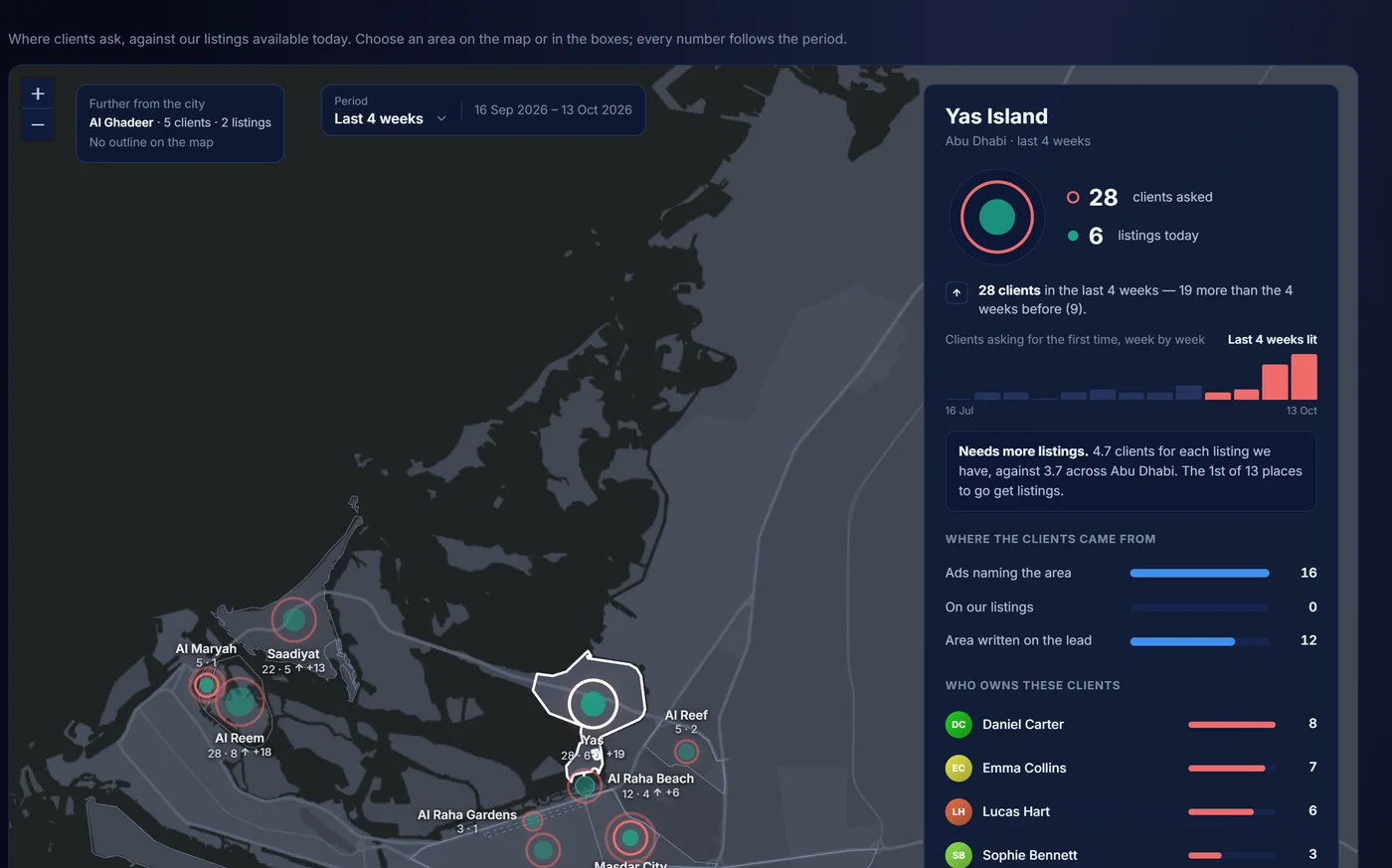Viewport: 1392px width, 868px height.
Task: Select the Al Maryah map marker
Action: coord(207,685)
